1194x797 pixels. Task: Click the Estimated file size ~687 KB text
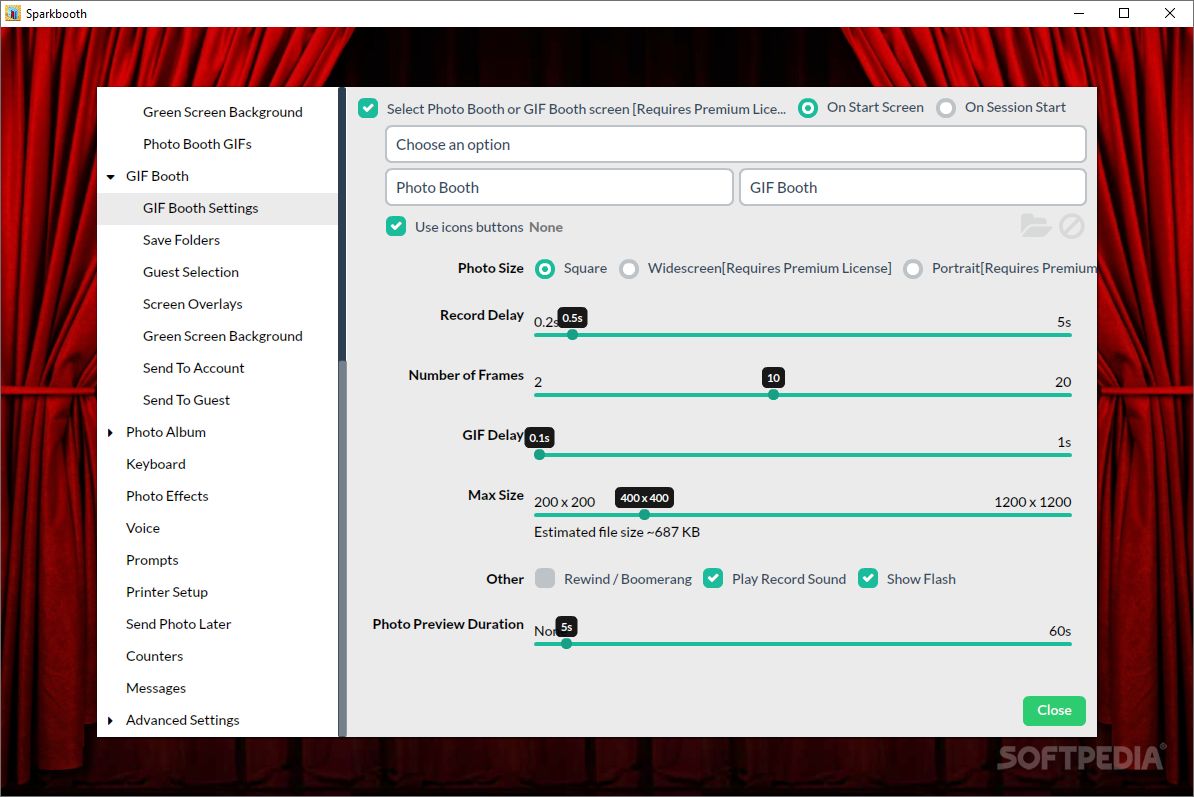(617, 532)
